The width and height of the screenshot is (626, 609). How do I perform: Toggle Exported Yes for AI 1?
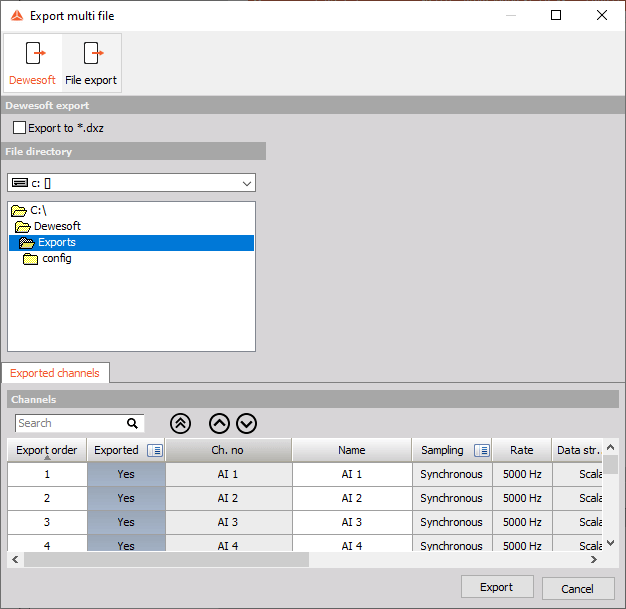126,474
